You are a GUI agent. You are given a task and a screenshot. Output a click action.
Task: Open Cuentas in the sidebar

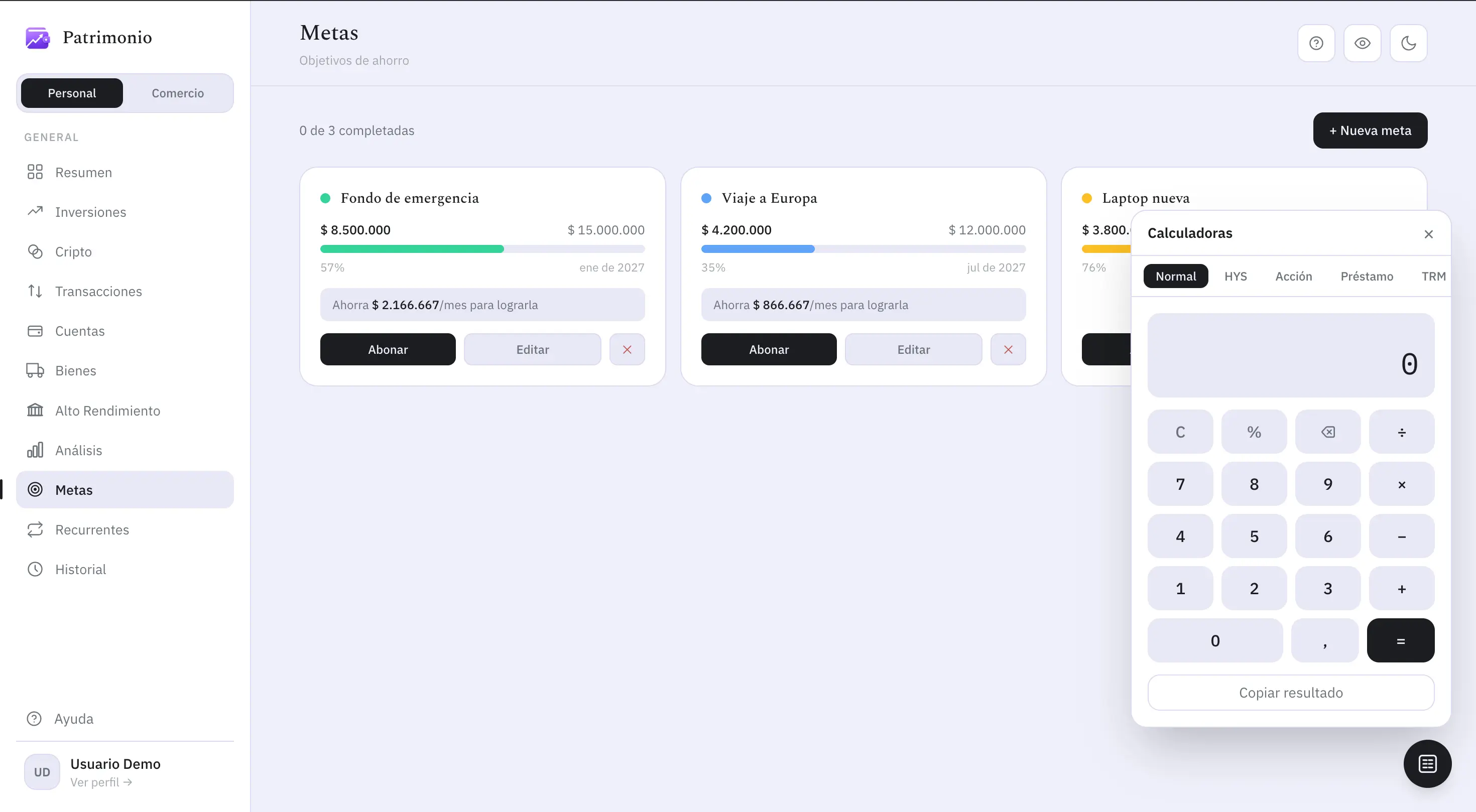coord(125,331)
